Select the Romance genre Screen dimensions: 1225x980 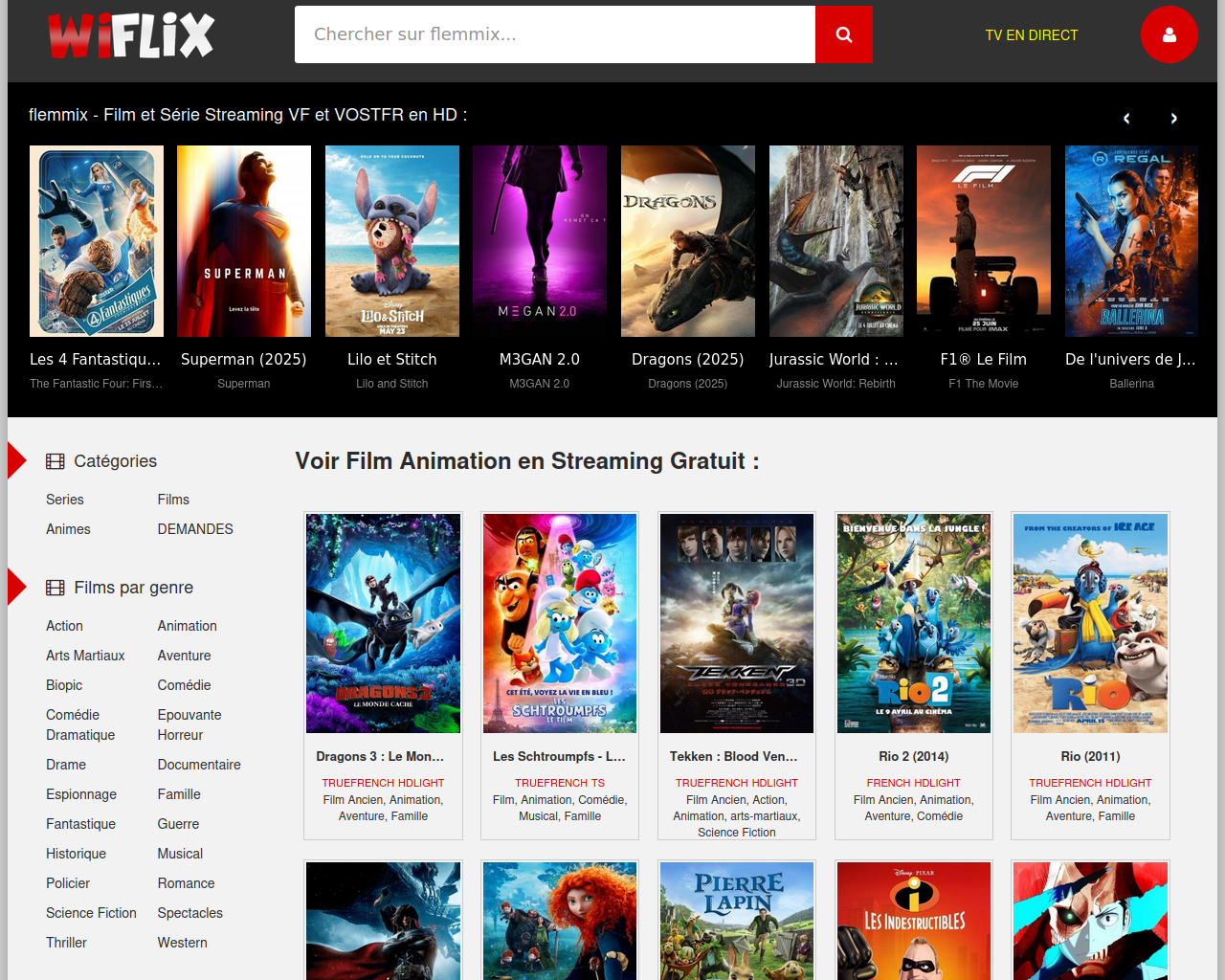pyautogui.click(x=187, y=883)
